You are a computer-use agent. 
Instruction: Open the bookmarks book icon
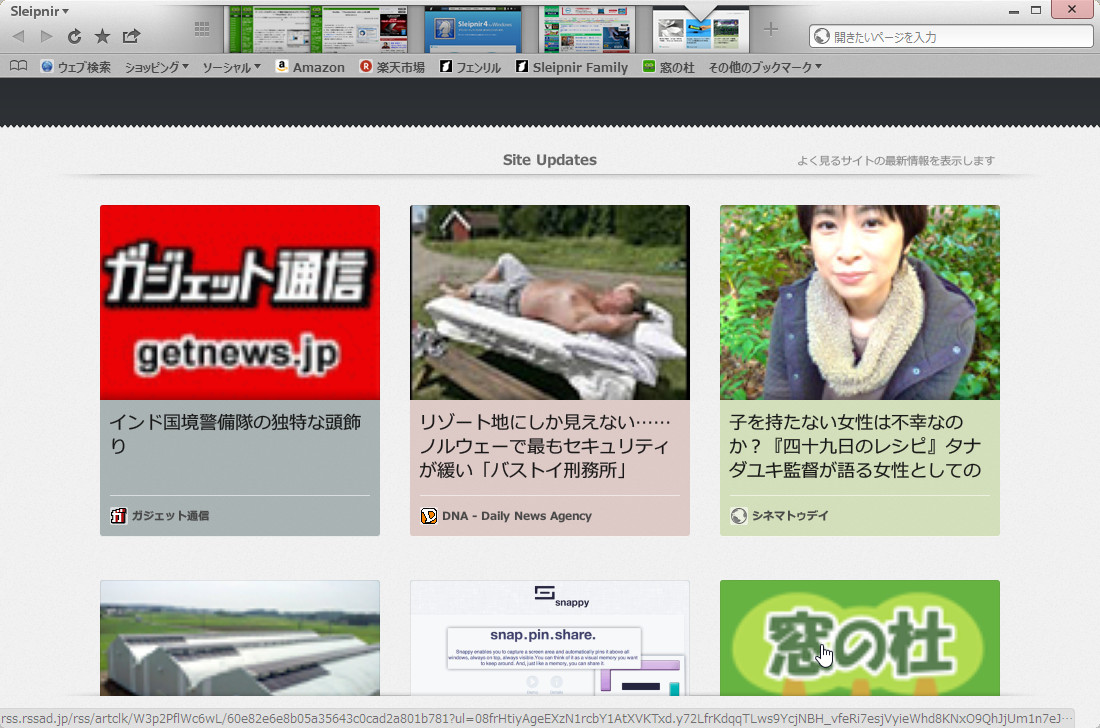pos(17,66)
